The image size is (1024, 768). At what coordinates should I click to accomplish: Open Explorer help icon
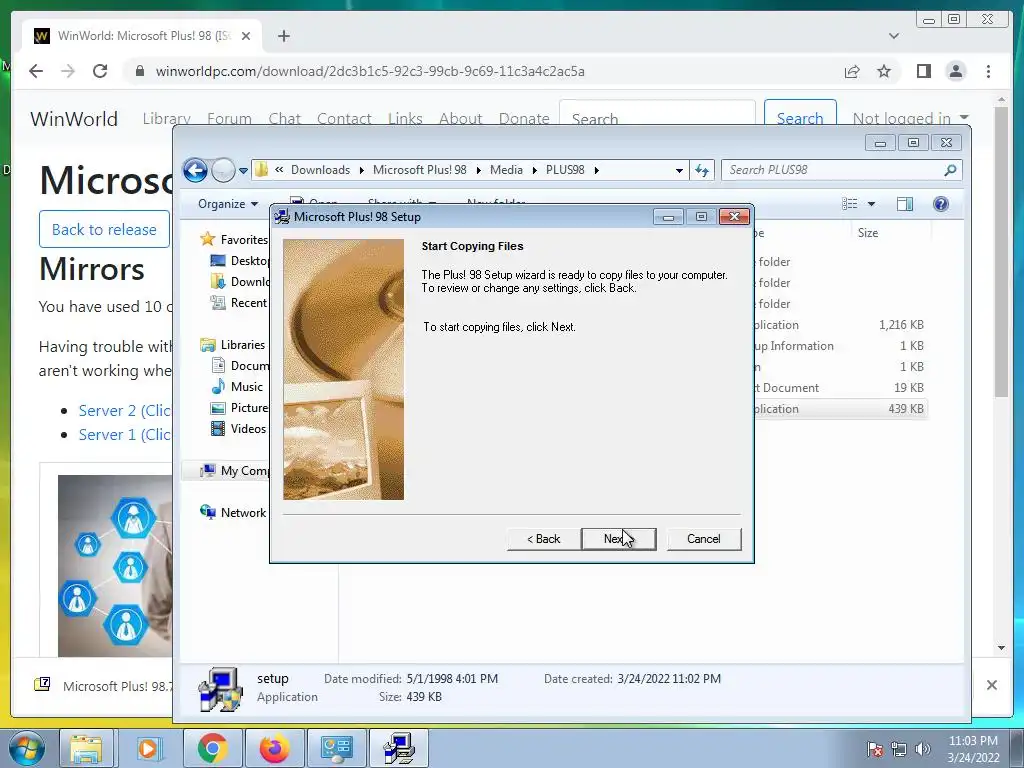tap(940, 204)
